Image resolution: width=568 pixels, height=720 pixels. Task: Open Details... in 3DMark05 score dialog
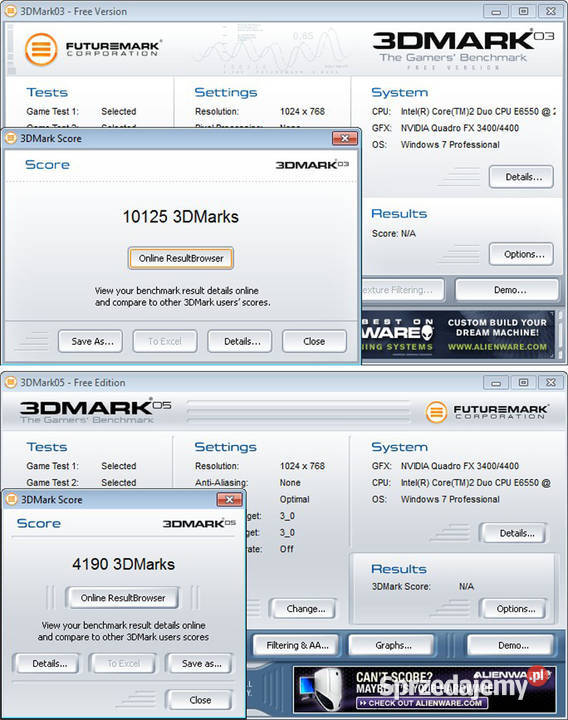(48, 664)
